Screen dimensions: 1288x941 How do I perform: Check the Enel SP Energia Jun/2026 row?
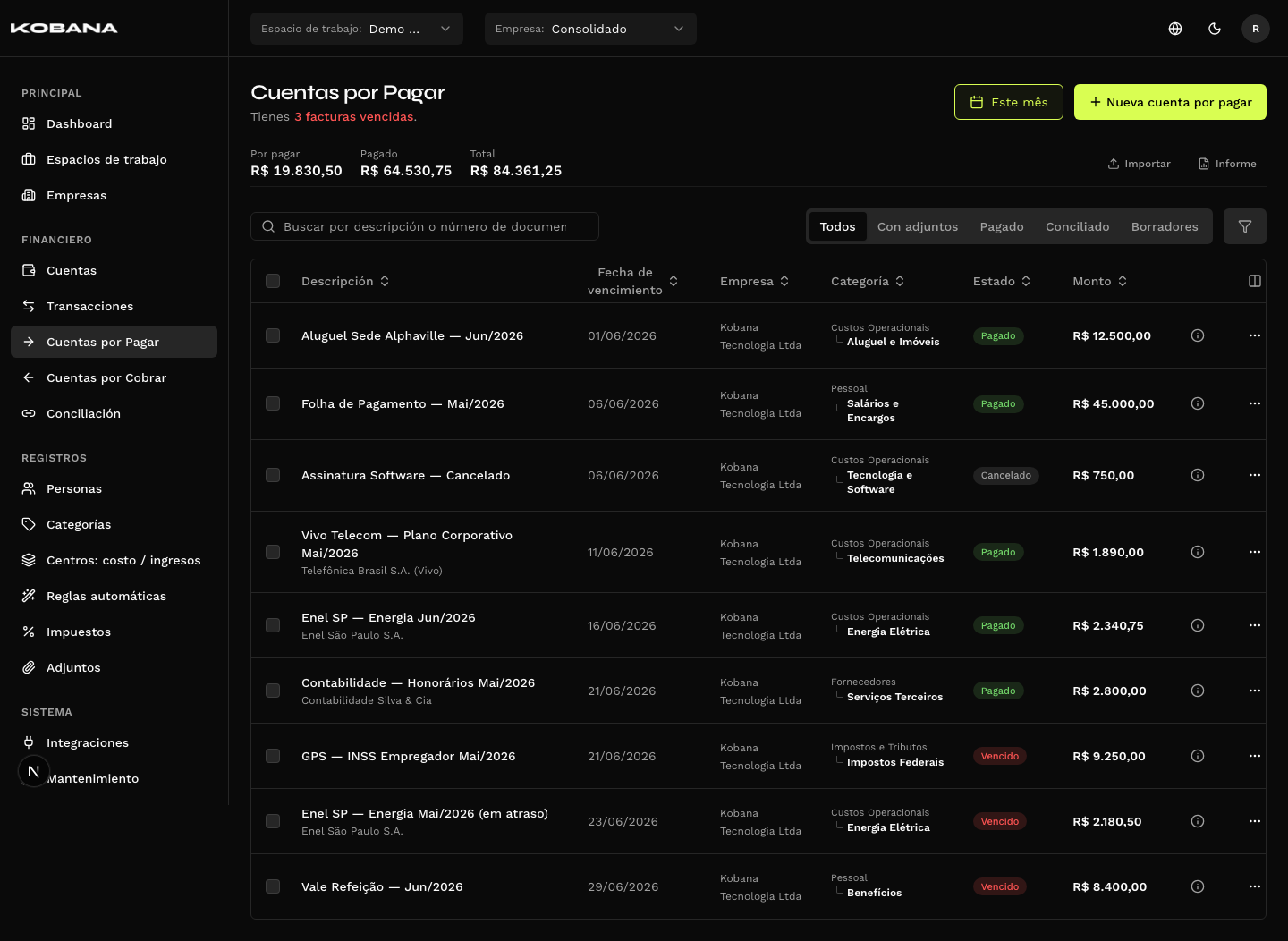pyautogui.click(x=273, y=625)
